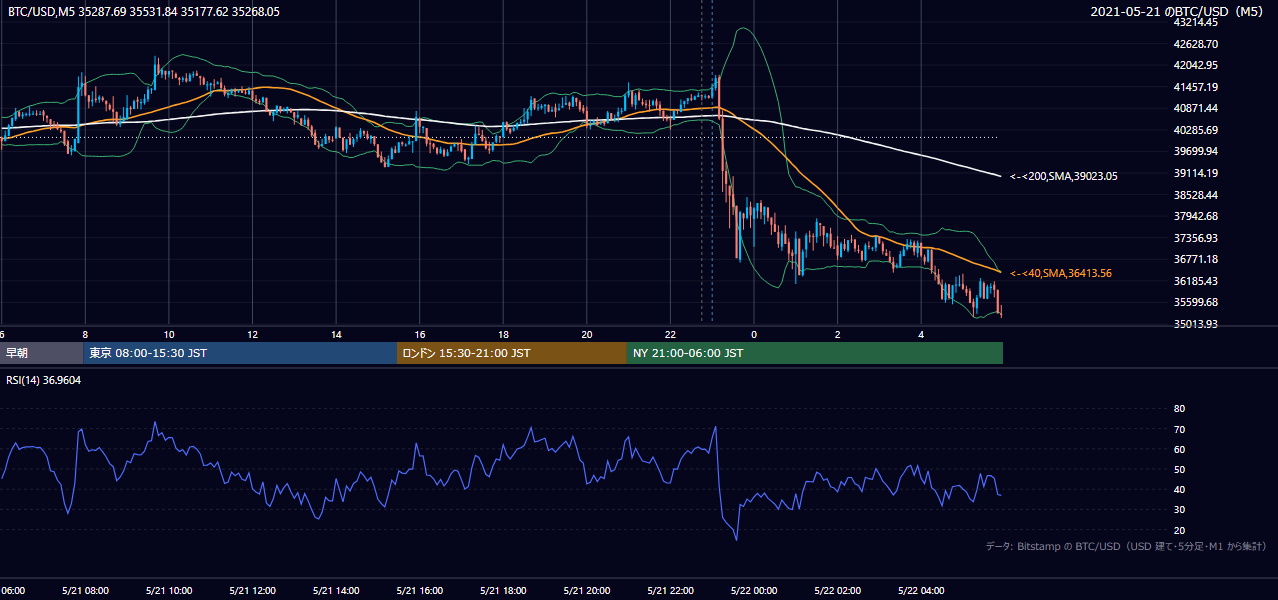
Task: Click RSI scale value 60
Action: (1179, 449)
